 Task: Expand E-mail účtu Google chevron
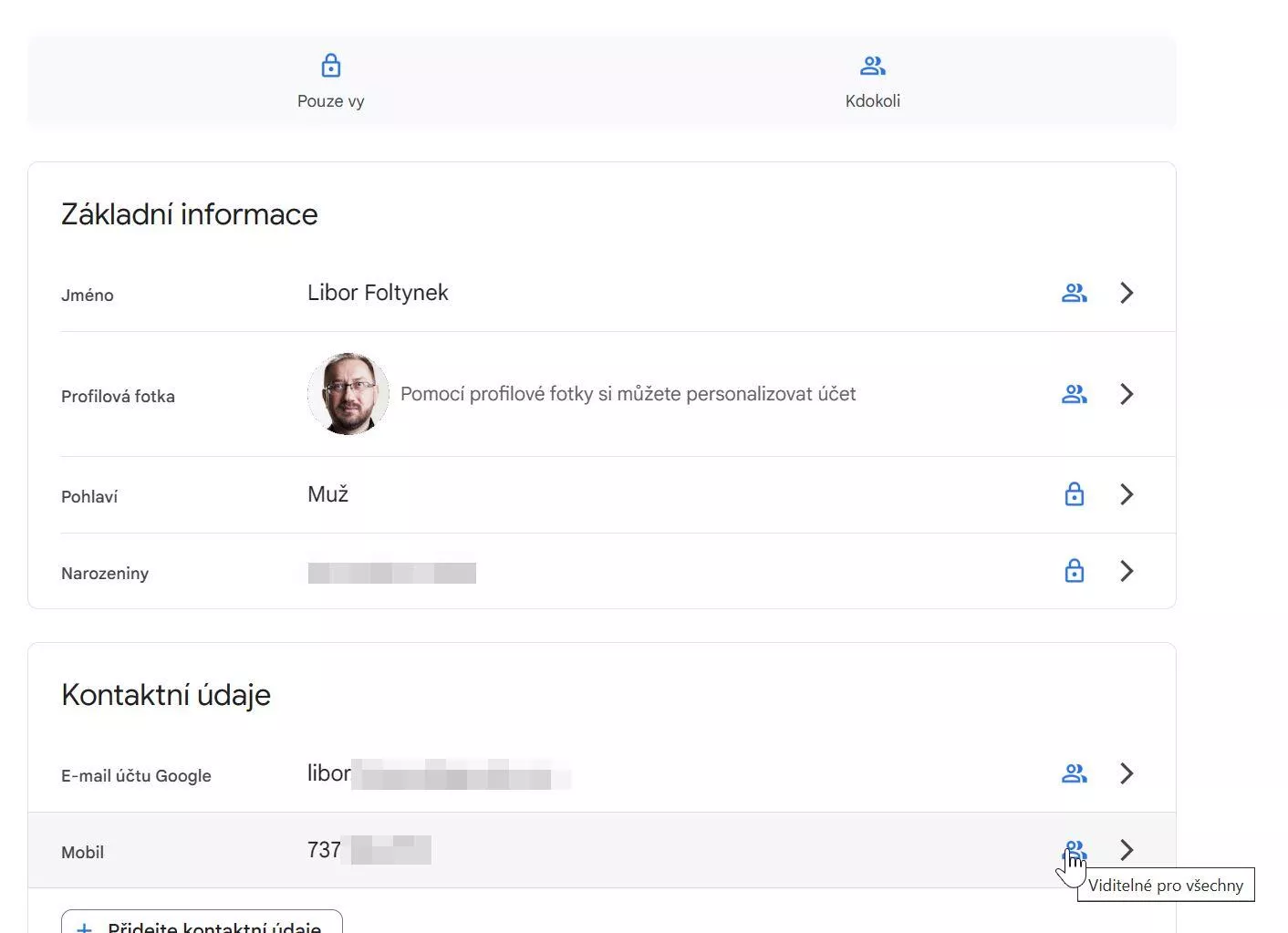pyautogui.click(x=1127, y=773)
